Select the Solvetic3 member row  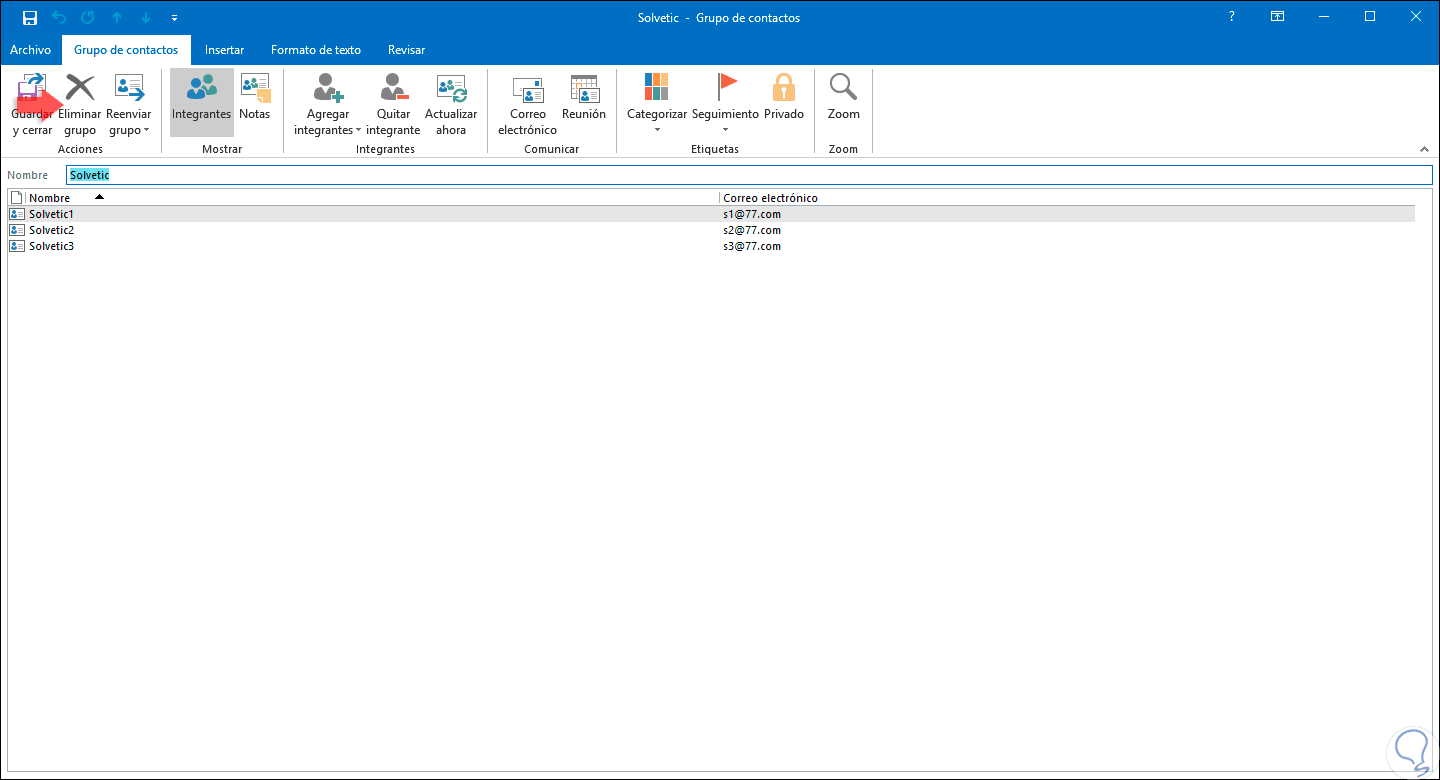(x=712, y=246)
